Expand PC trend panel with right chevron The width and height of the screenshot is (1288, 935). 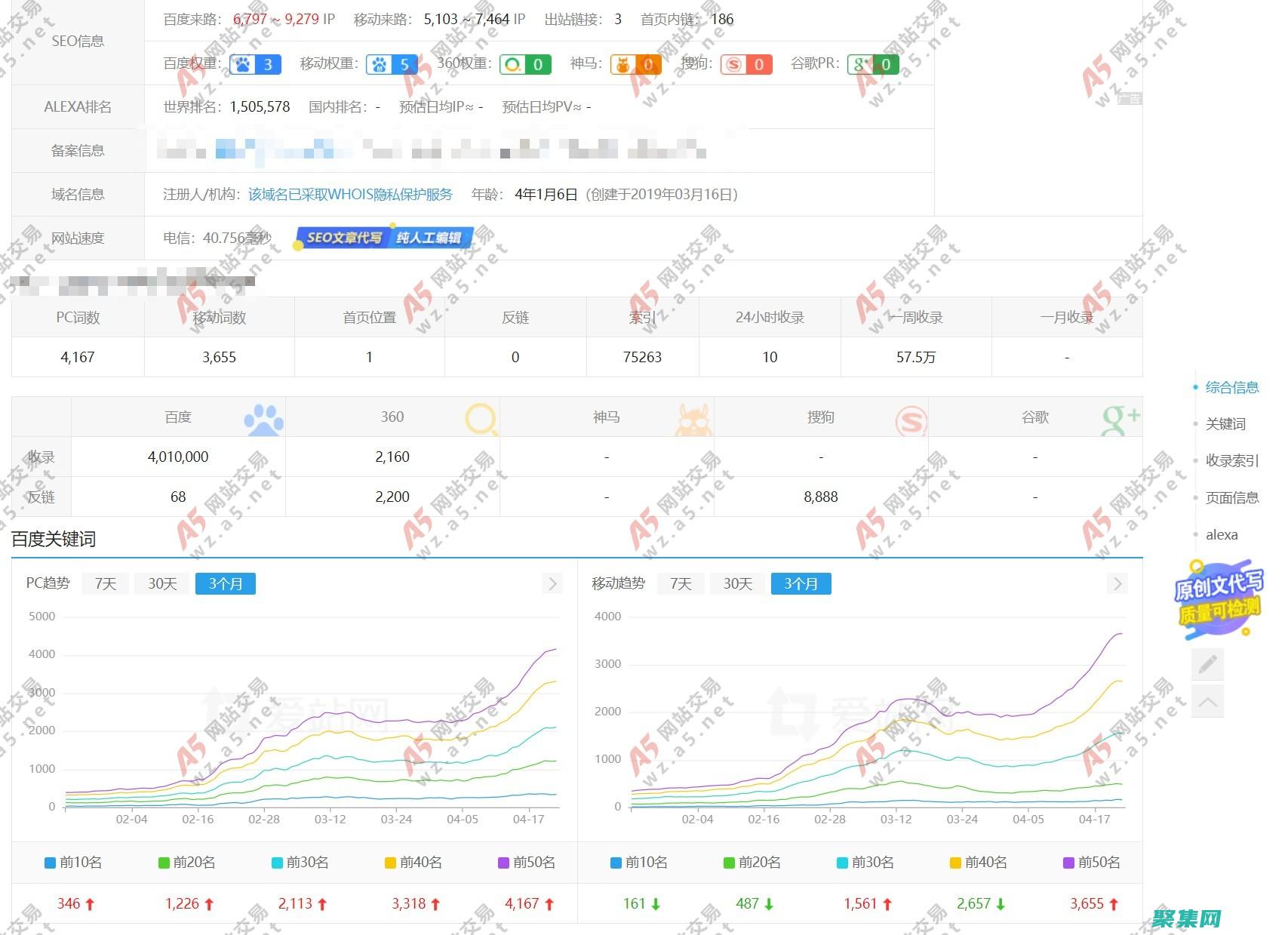pyautogui.click(x=552, y=583)
